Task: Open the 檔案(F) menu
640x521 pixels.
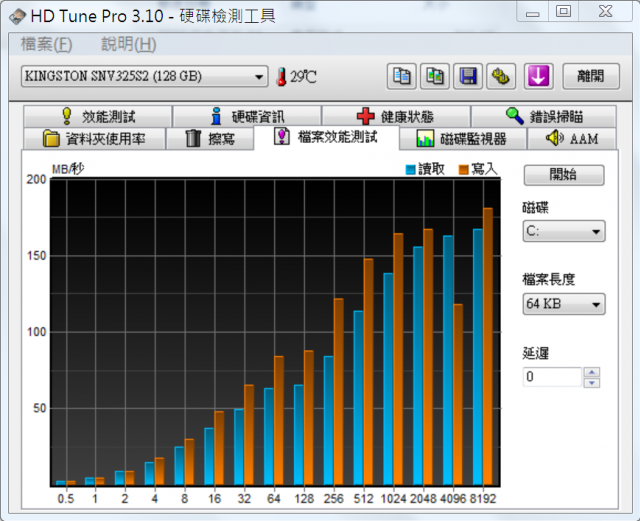Action: 46,44
